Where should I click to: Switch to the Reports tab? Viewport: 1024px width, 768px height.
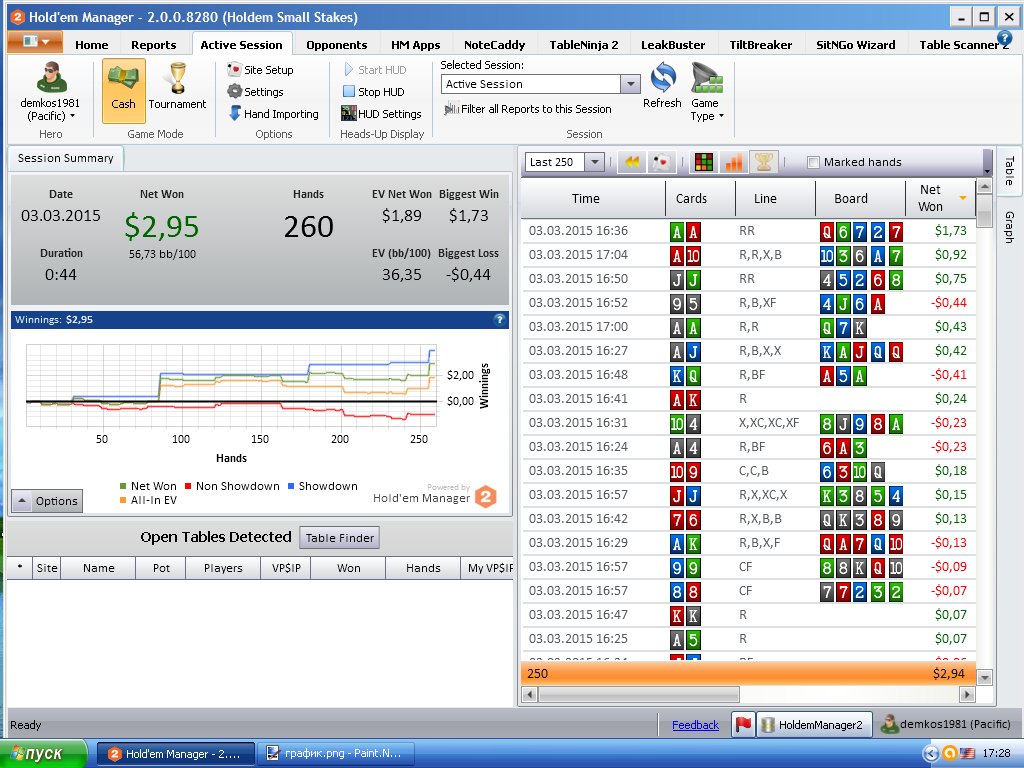click(x=153, y=45)
